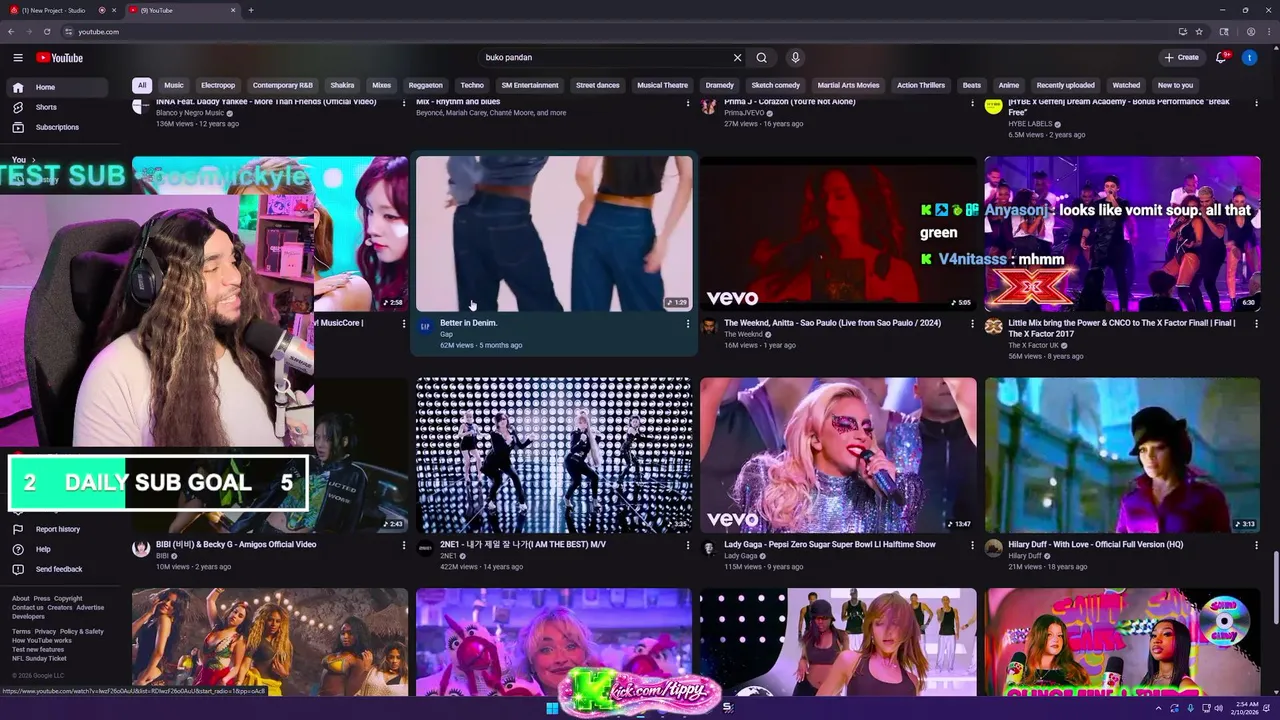The image size is (1280, 720).
Task: Select the Recently uploaded chip
Action: 1065,85
